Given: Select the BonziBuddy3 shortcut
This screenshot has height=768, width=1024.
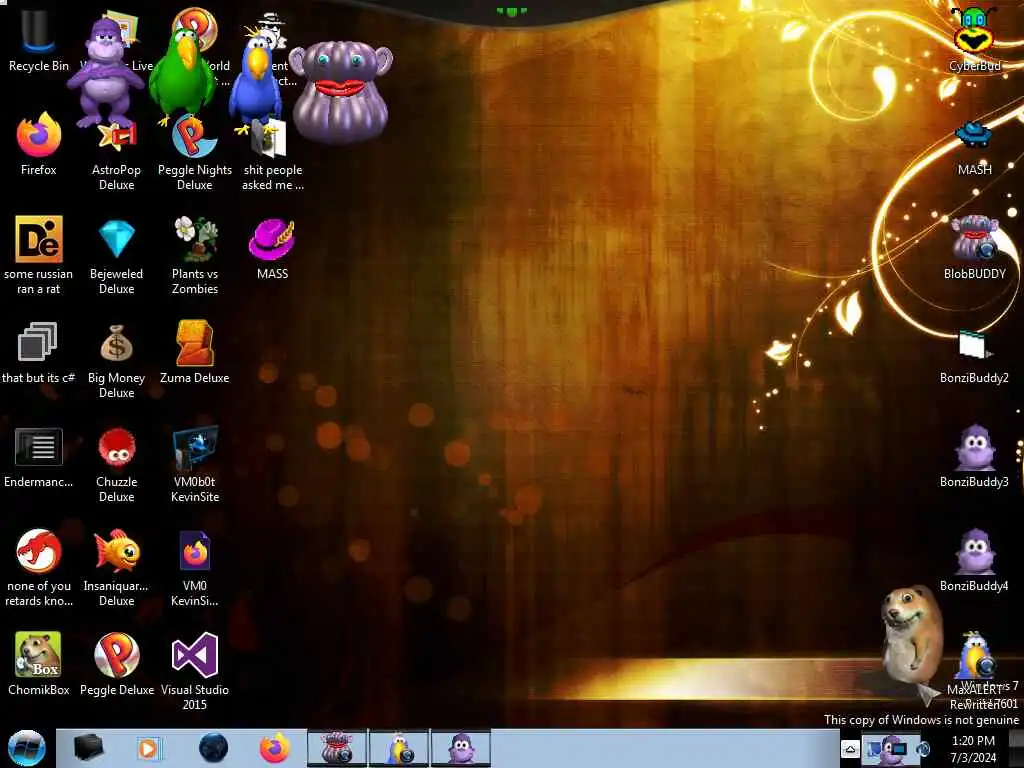Looking at the screenshot, I should point(974,456).
